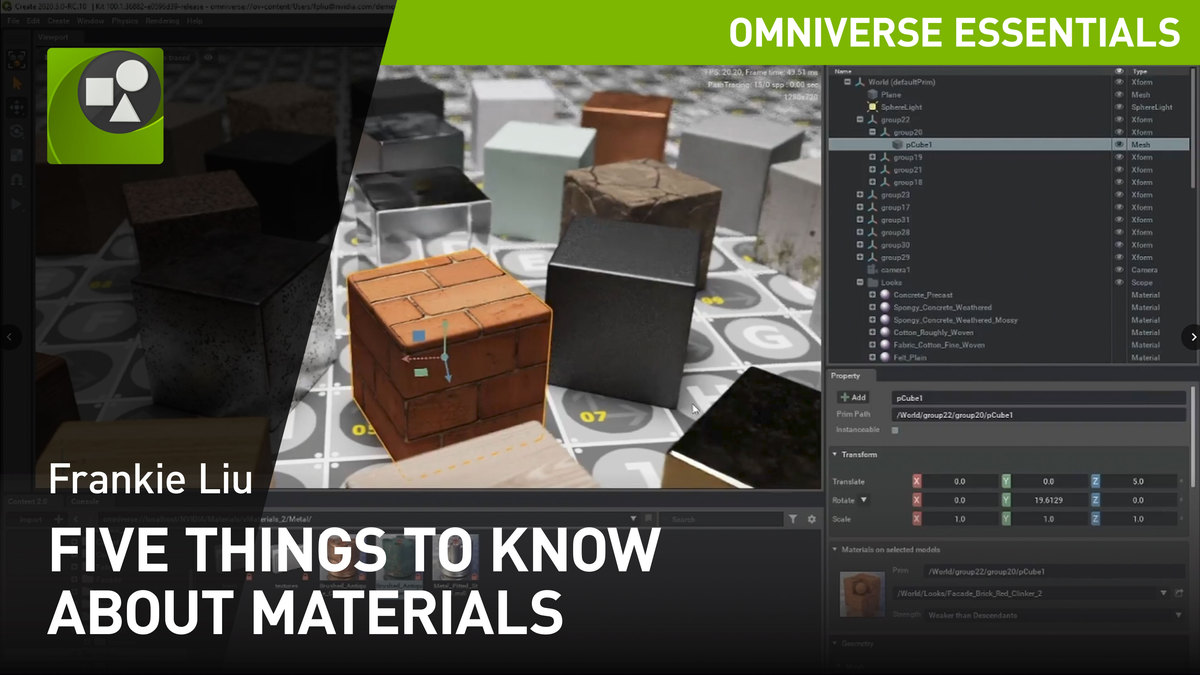Activate the Rotate tool in left toolbar
Screen dimensions: 1200x675
(x=17, y=131)
